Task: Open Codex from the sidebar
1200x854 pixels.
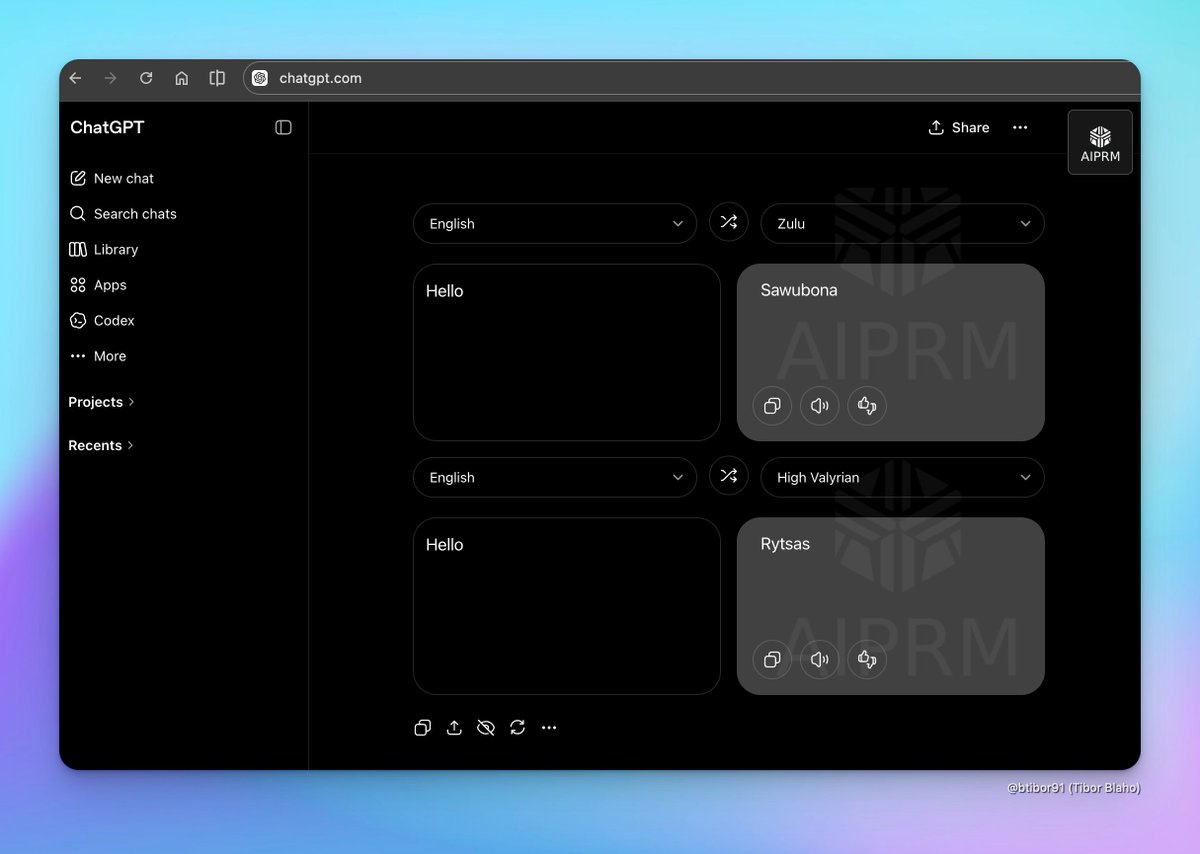Action: [x=101, y=320]
